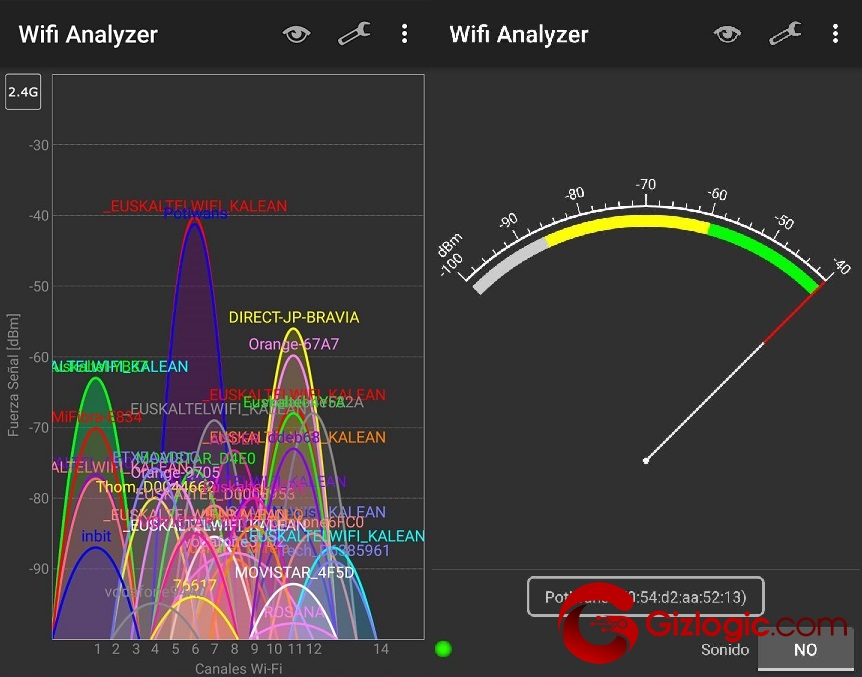The width and height of the screenshot is (862, 677).
Task: Select the MOVISTAR_D4E0 network label
Action: point(196,458)
